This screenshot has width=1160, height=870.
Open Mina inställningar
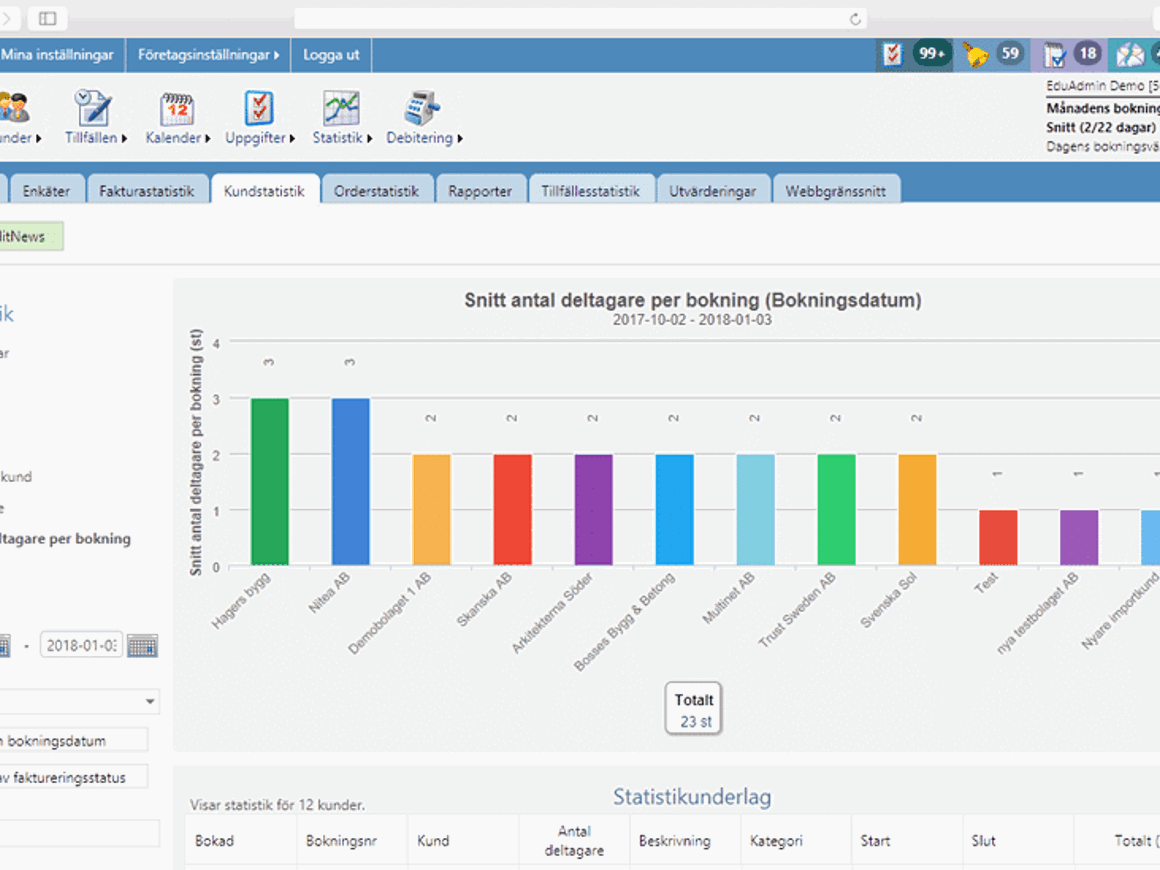pos(58,55)
